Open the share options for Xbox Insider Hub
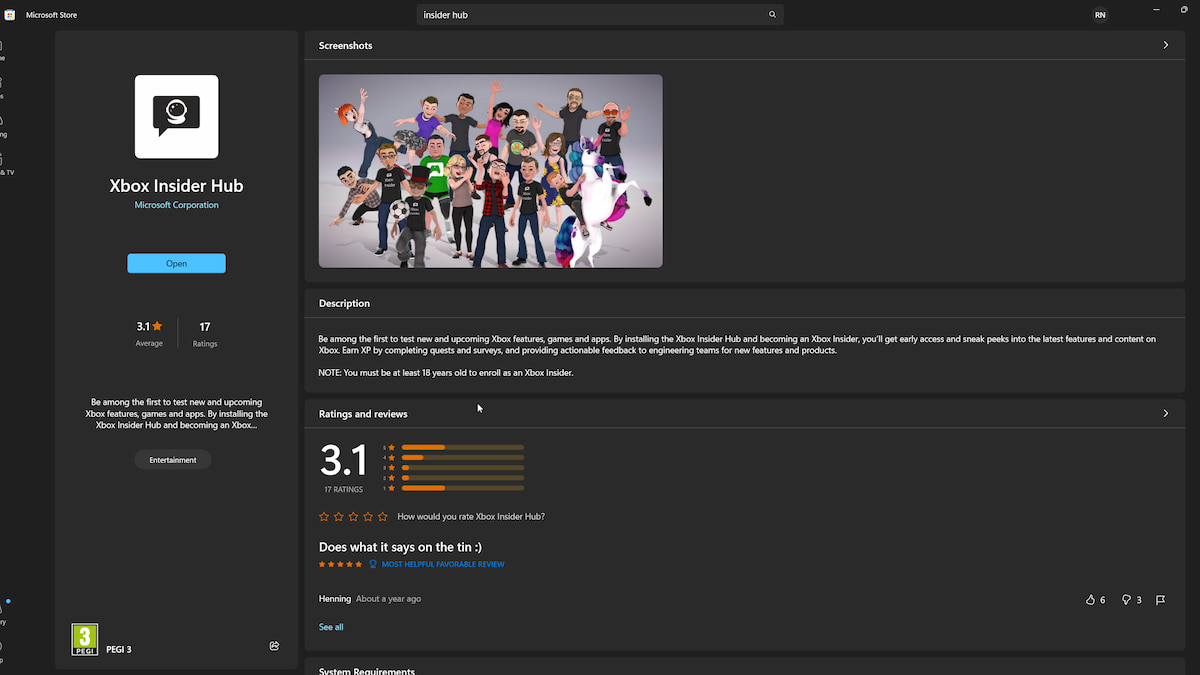 pos(274,646)
